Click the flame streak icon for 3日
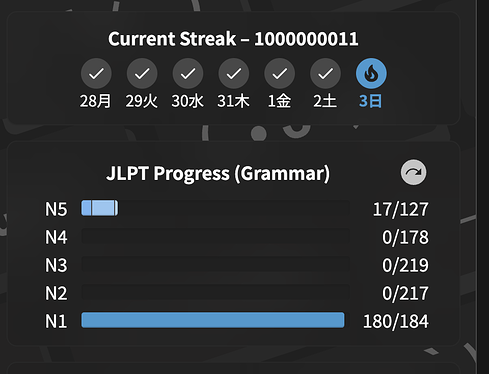The width and height of the screenshot is (489, 374). point(371,73)
